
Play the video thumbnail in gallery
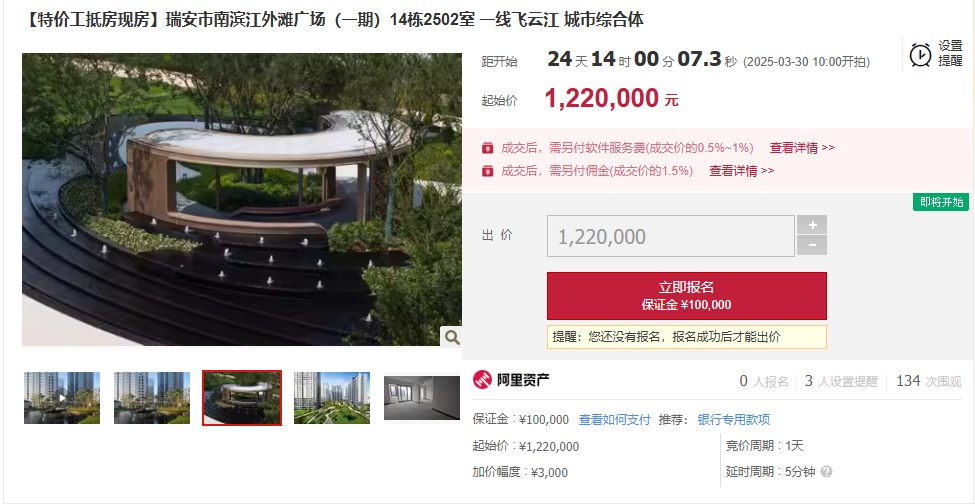[x=62, y=398]
